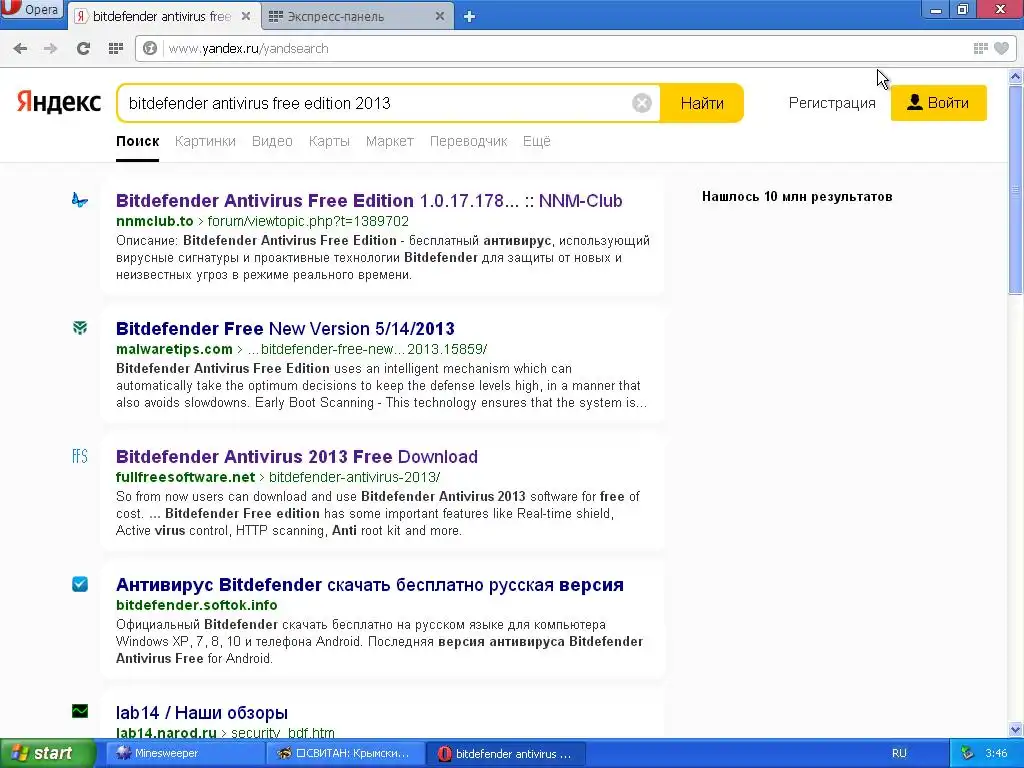Open the Windows start button
Viewport: 1024px width, 768px height.
click(47, 753)
